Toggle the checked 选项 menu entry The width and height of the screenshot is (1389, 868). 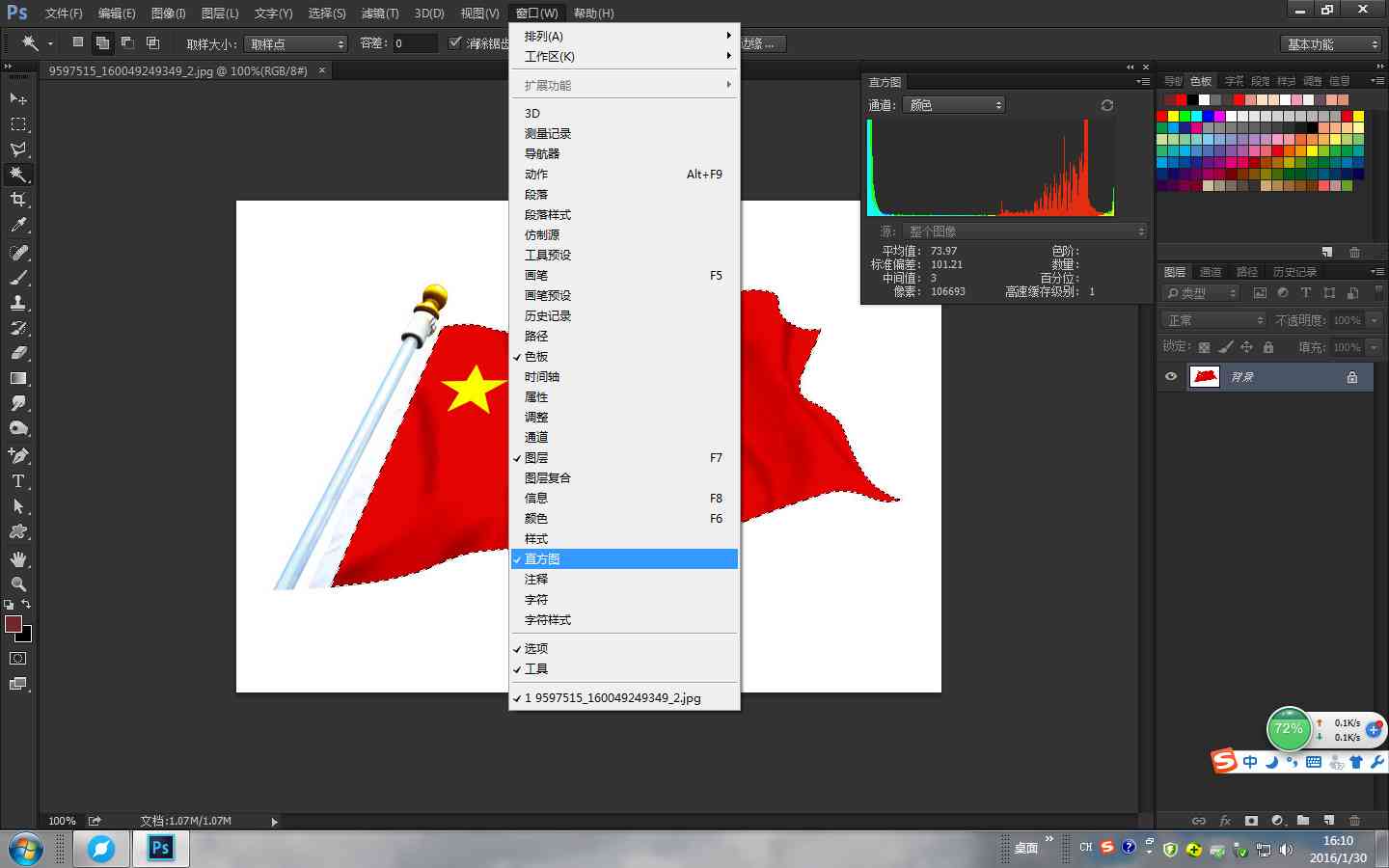tap(624, 649)
